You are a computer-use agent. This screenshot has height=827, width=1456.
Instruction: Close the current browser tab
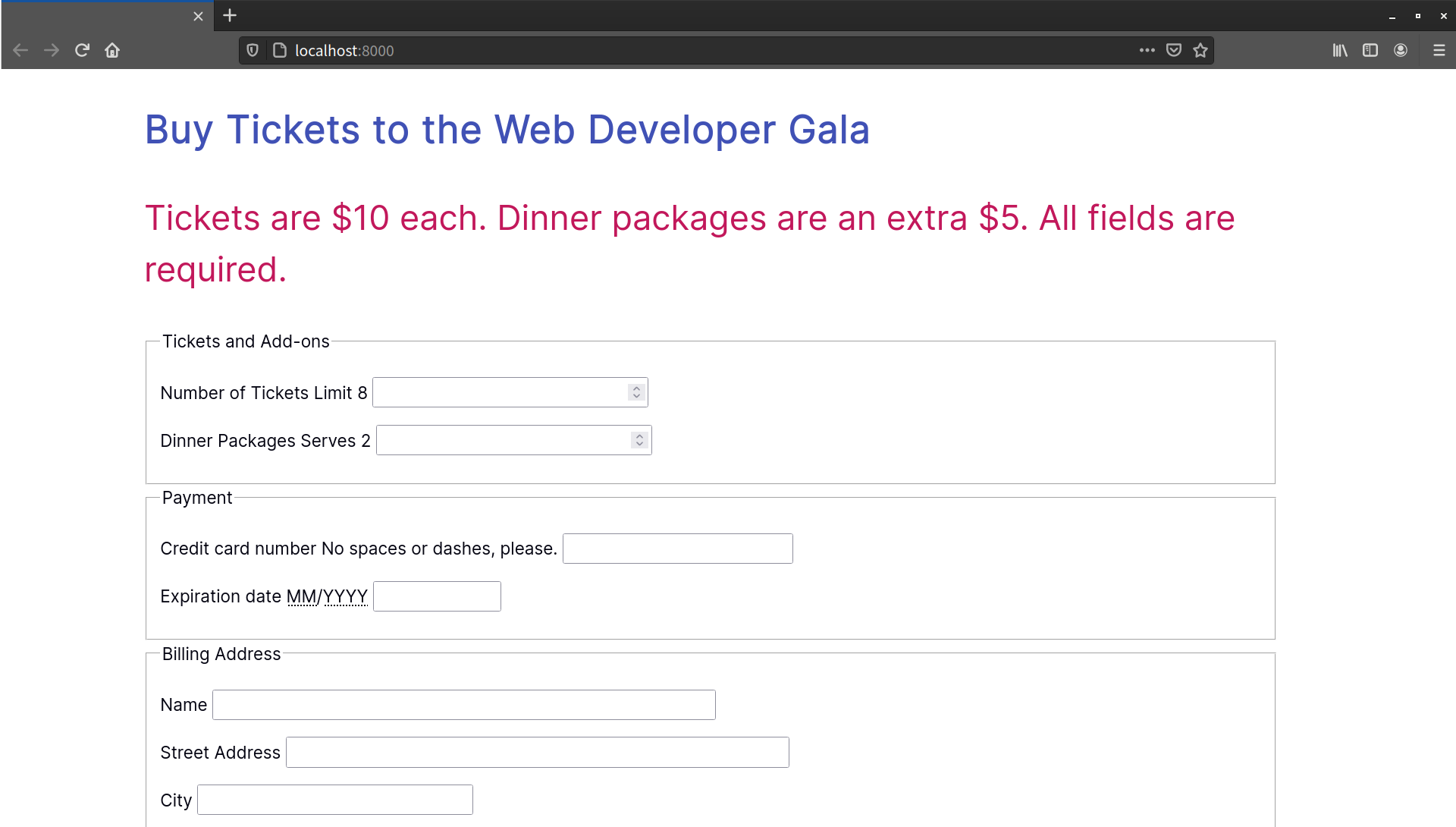[x=198, y=16]
